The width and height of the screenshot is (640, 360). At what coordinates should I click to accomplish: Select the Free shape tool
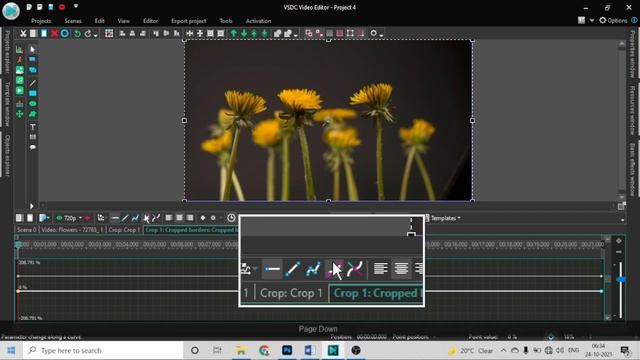(x=33, y=114)
